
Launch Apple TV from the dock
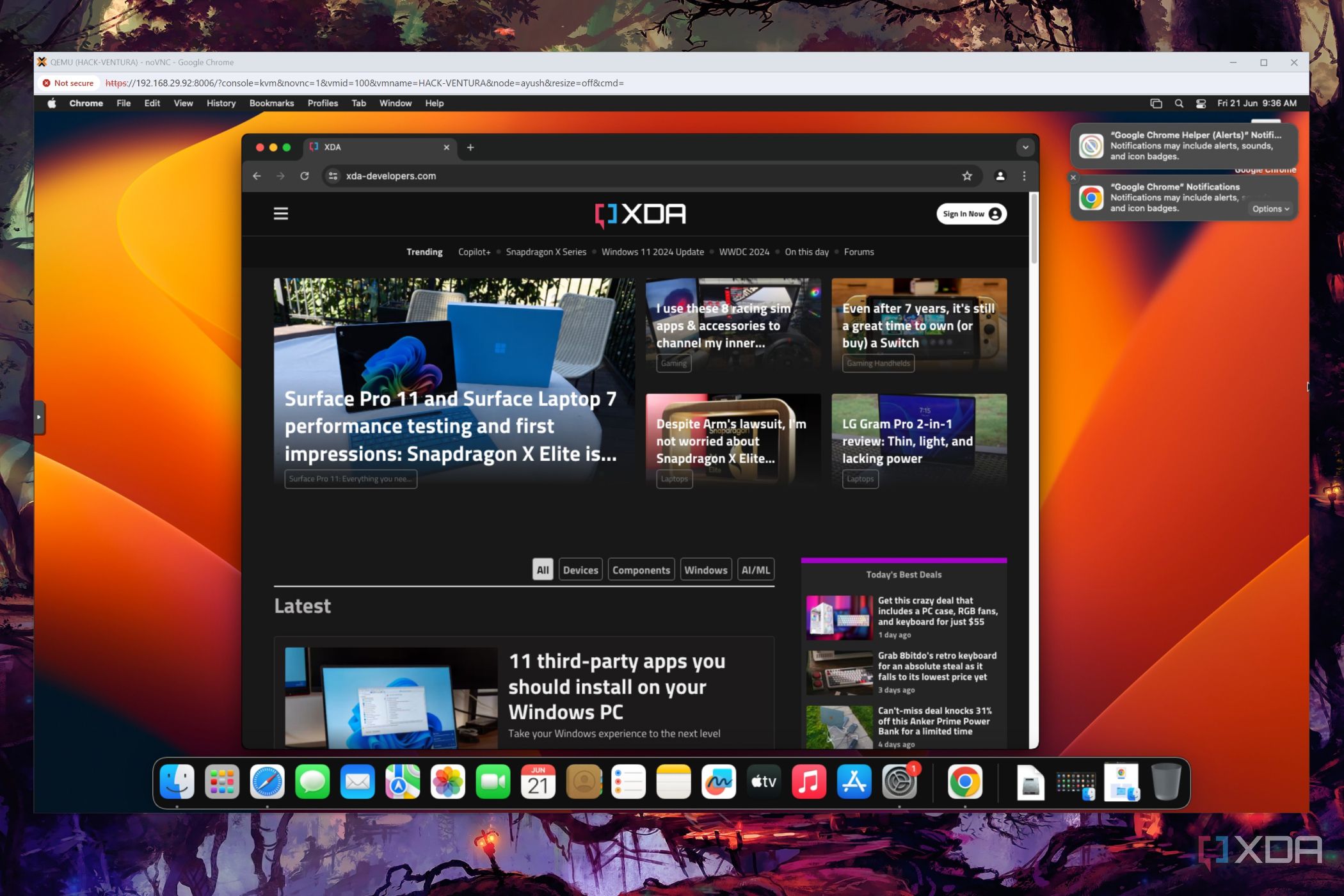[x=764, y=781]
